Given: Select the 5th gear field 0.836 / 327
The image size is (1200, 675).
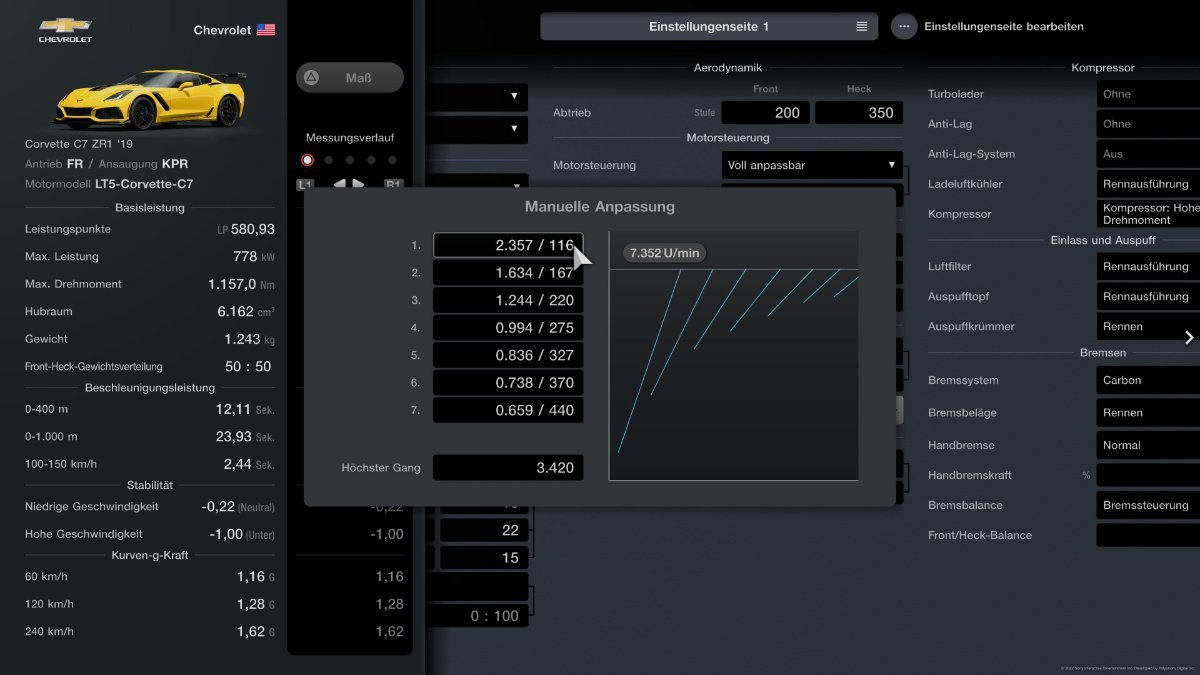Looking at the screenshot, I should 508,355.
